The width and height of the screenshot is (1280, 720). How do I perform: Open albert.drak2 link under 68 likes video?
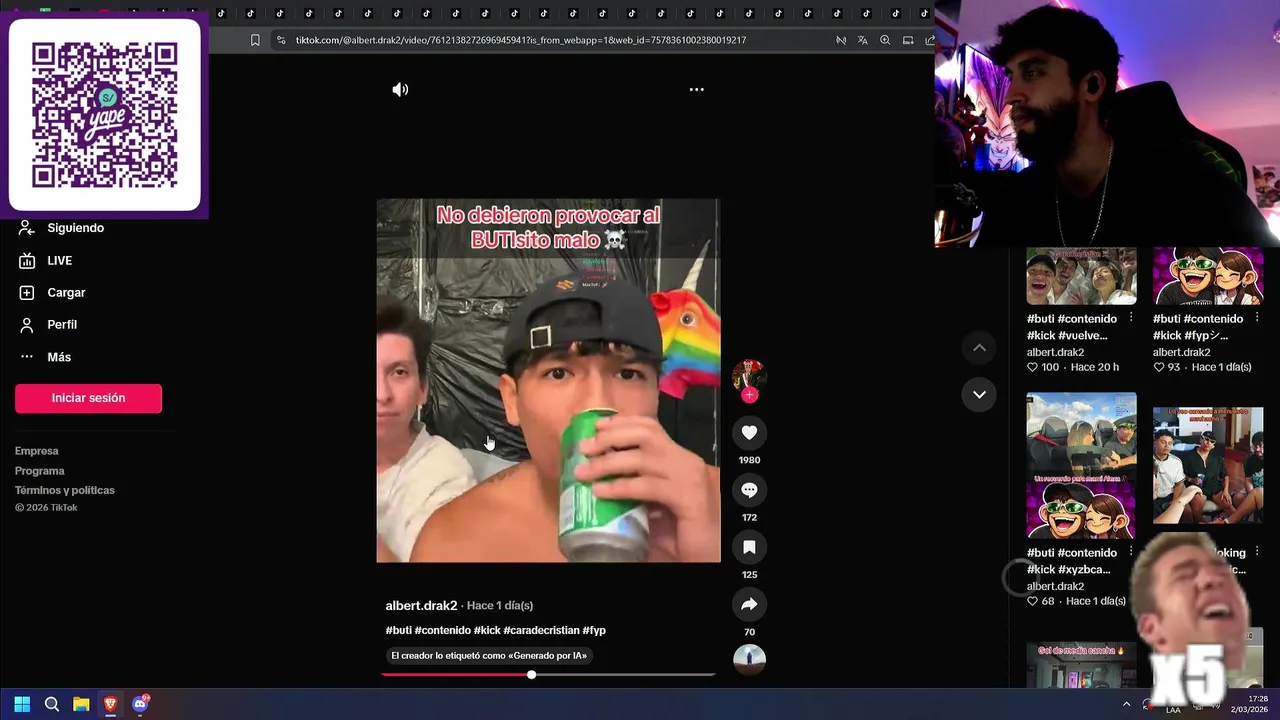(x=1055, y=586)
